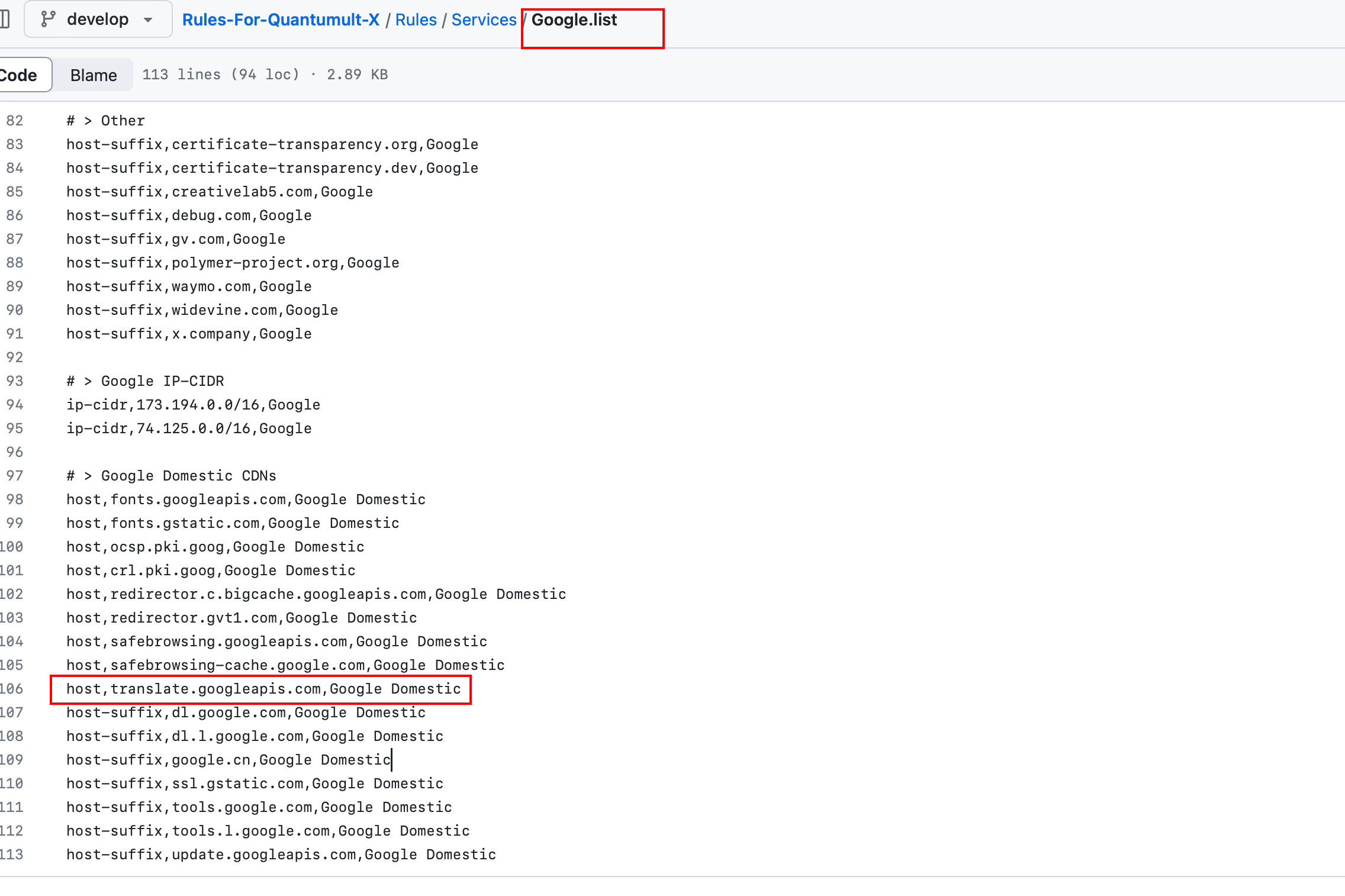
Task: Click the ip-cidr 173.194.0.0/16 line
Action: [x=193, y=405]
